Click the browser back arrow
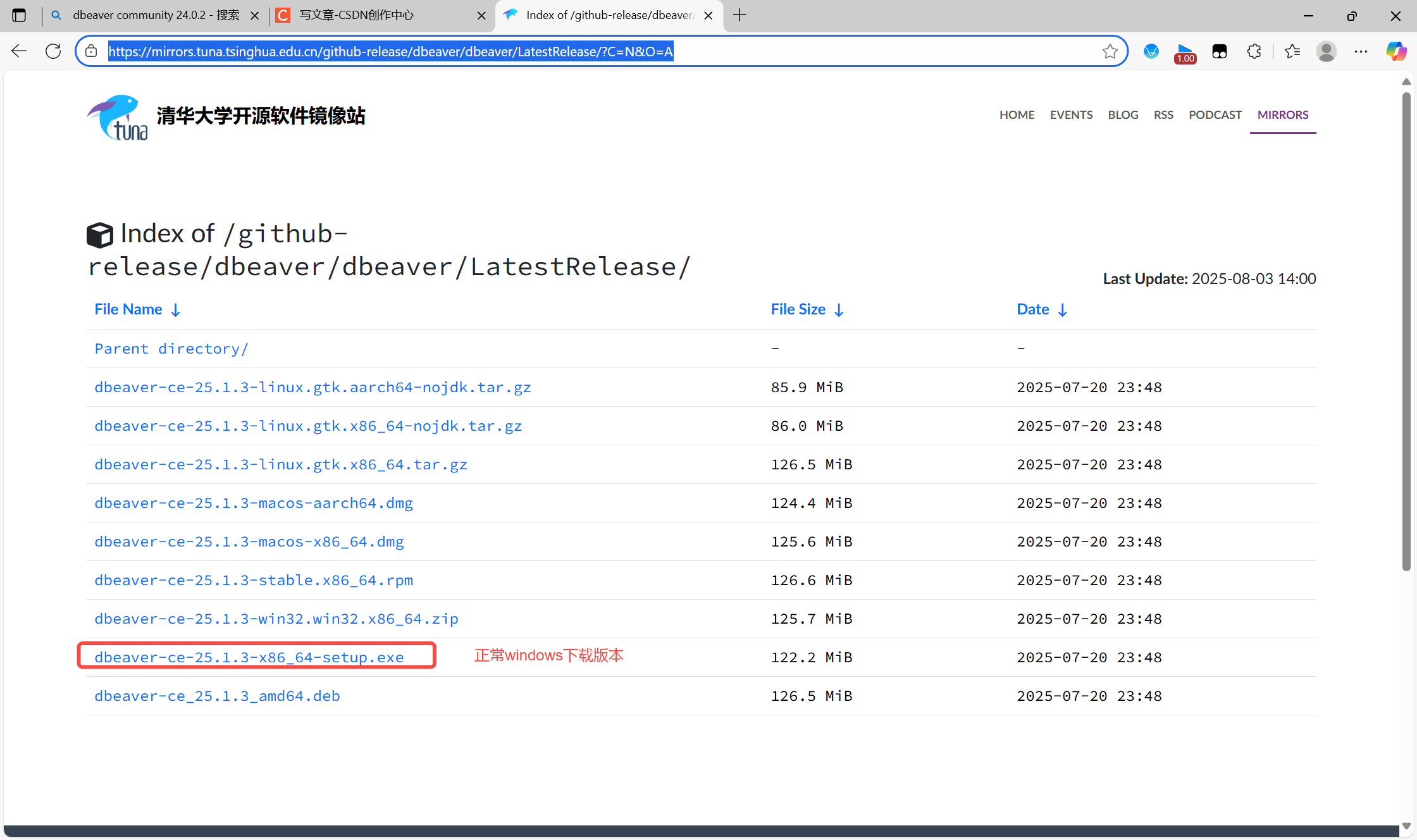The height and width of the screenshot is (840, 1417). coord(19,51)
